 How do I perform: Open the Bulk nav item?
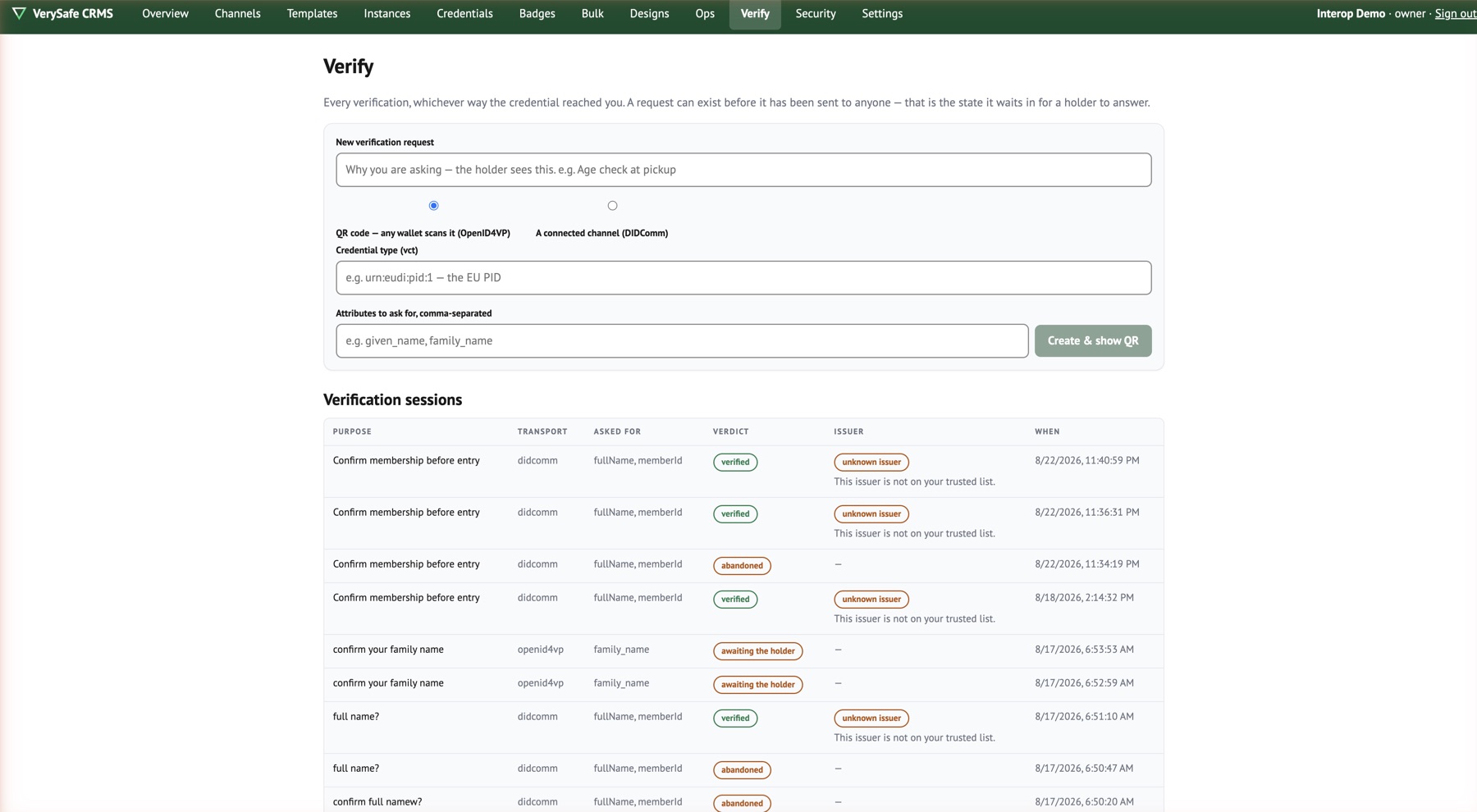[592, 13]
